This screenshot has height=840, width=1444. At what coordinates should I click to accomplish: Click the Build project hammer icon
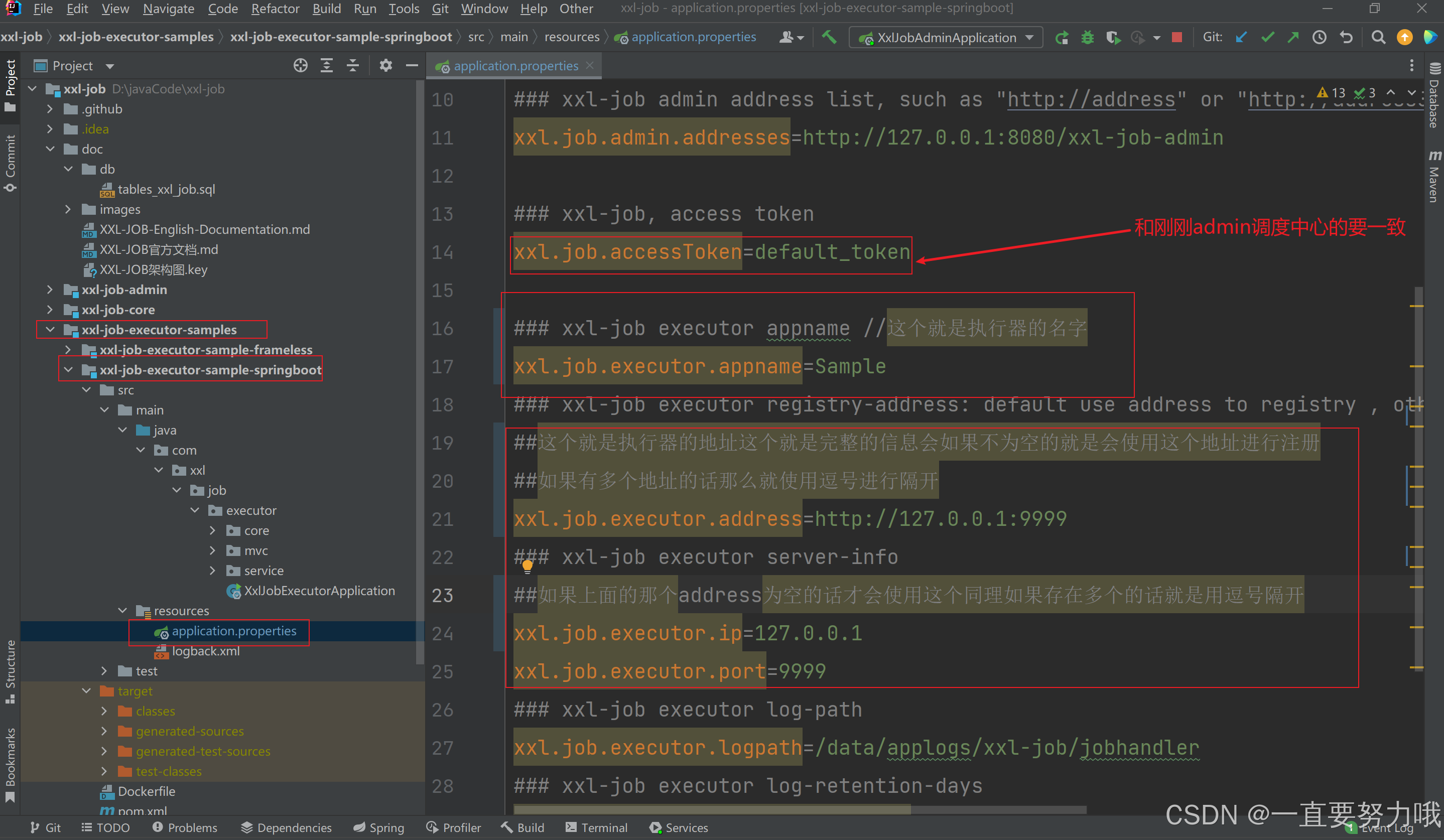(x=829, y=37)
